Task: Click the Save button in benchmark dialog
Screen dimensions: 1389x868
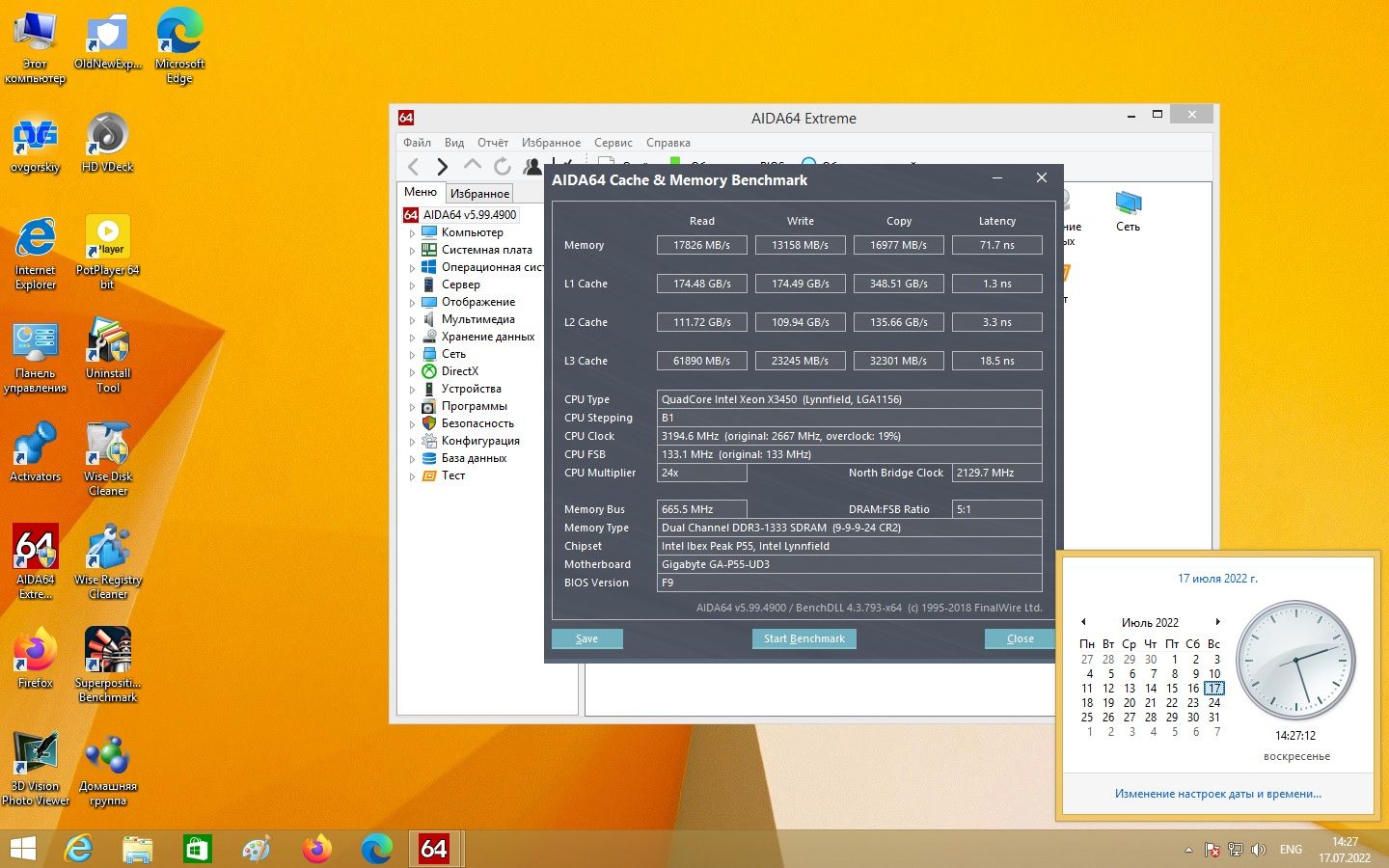Action: coord(586,638)
